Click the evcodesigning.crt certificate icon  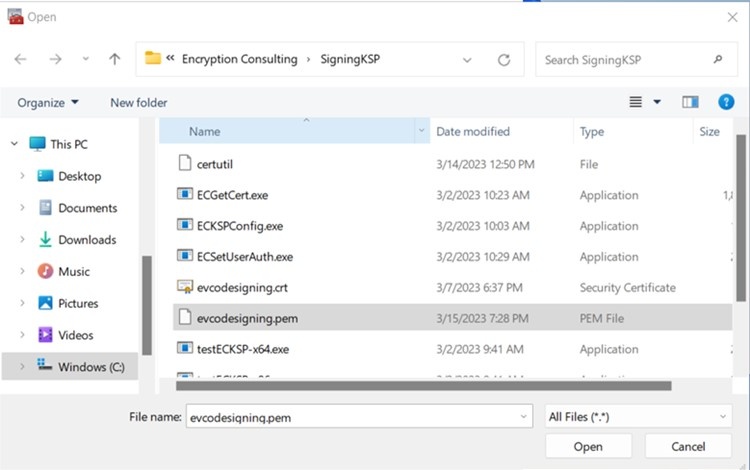point(185,286)
